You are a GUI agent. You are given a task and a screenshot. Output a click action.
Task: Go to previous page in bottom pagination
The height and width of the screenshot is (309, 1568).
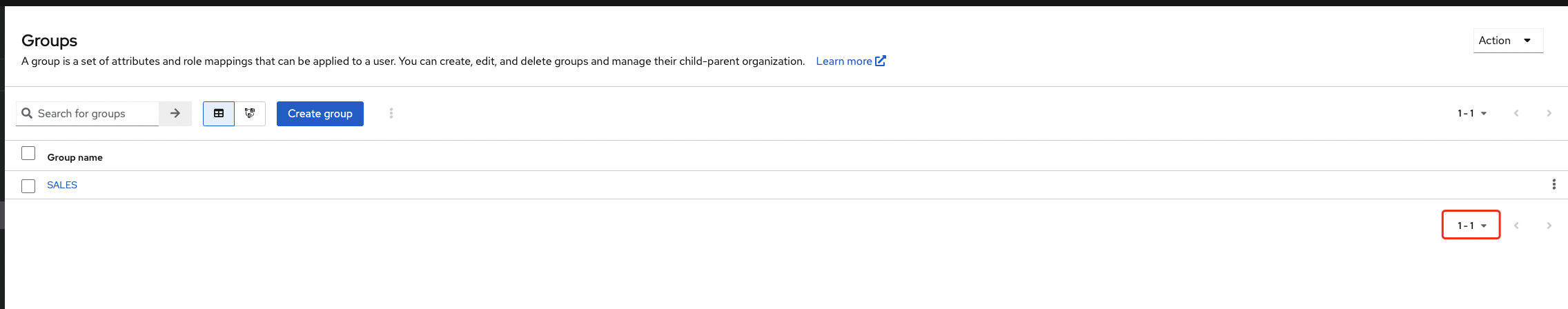point(1516,226)
